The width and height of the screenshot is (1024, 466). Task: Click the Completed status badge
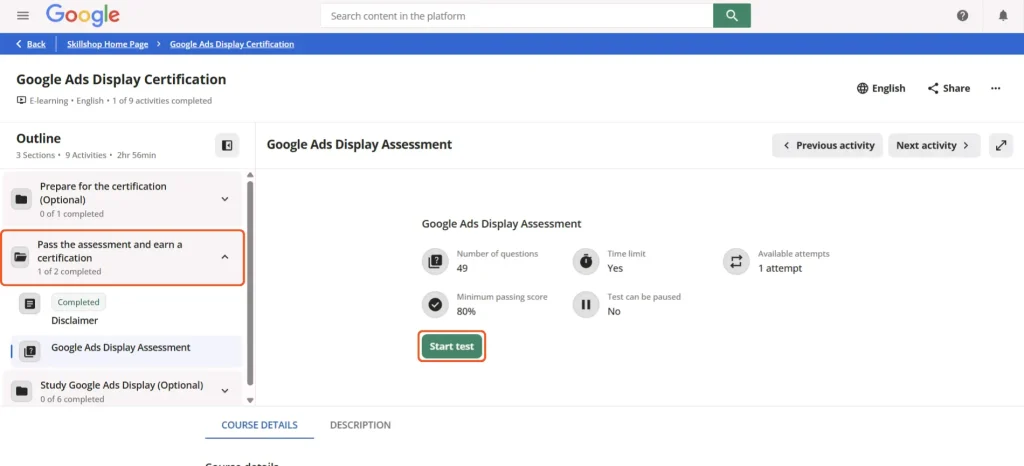click(78, 302)
